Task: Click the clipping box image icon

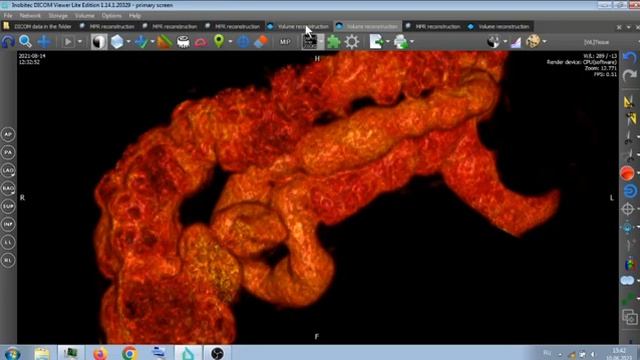Action: pyautogui.click(x=310, y=42)
